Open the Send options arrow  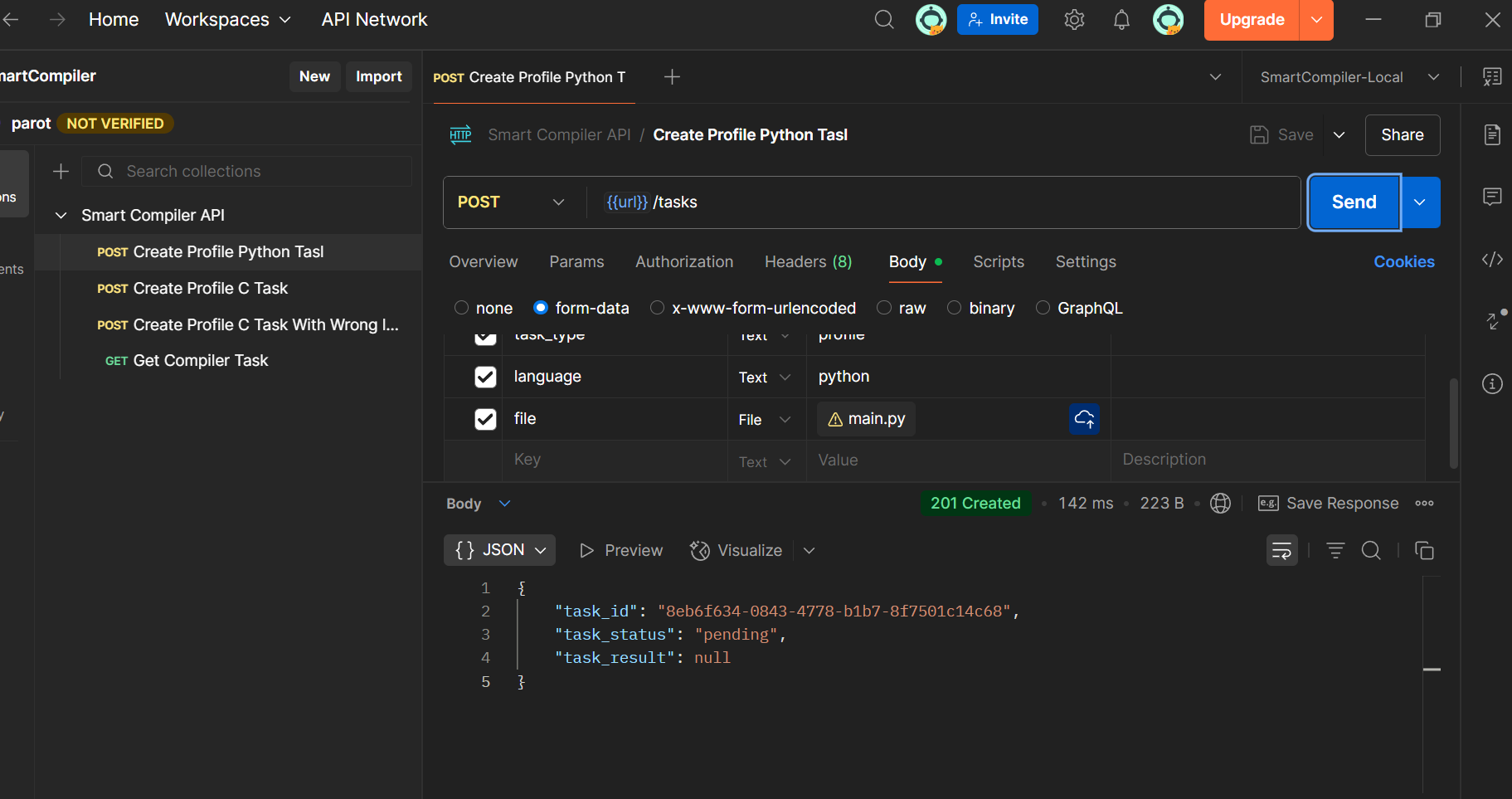pos(1420,202)
